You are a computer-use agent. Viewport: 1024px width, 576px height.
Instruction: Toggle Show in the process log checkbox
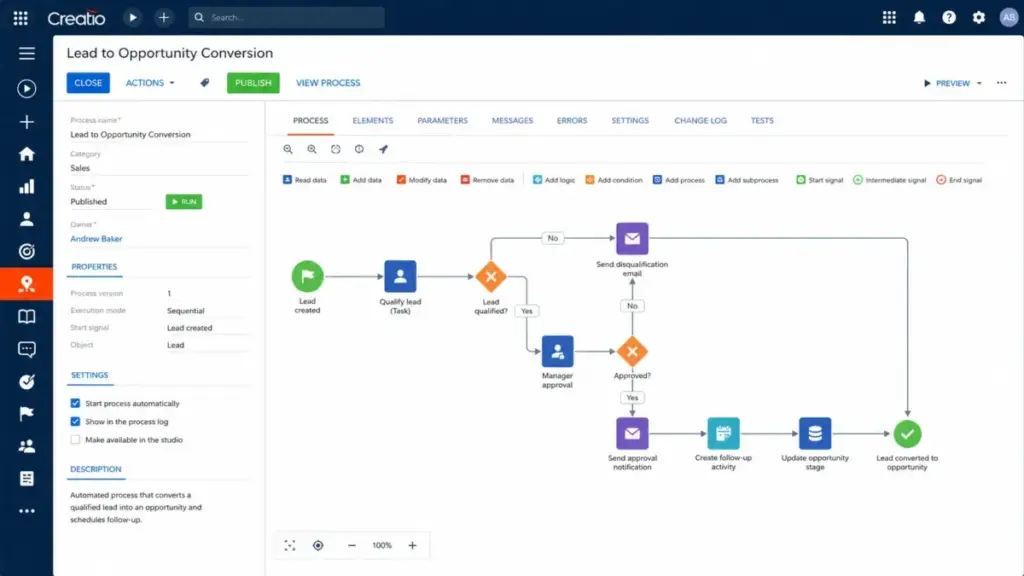click(x=75, y=422)
